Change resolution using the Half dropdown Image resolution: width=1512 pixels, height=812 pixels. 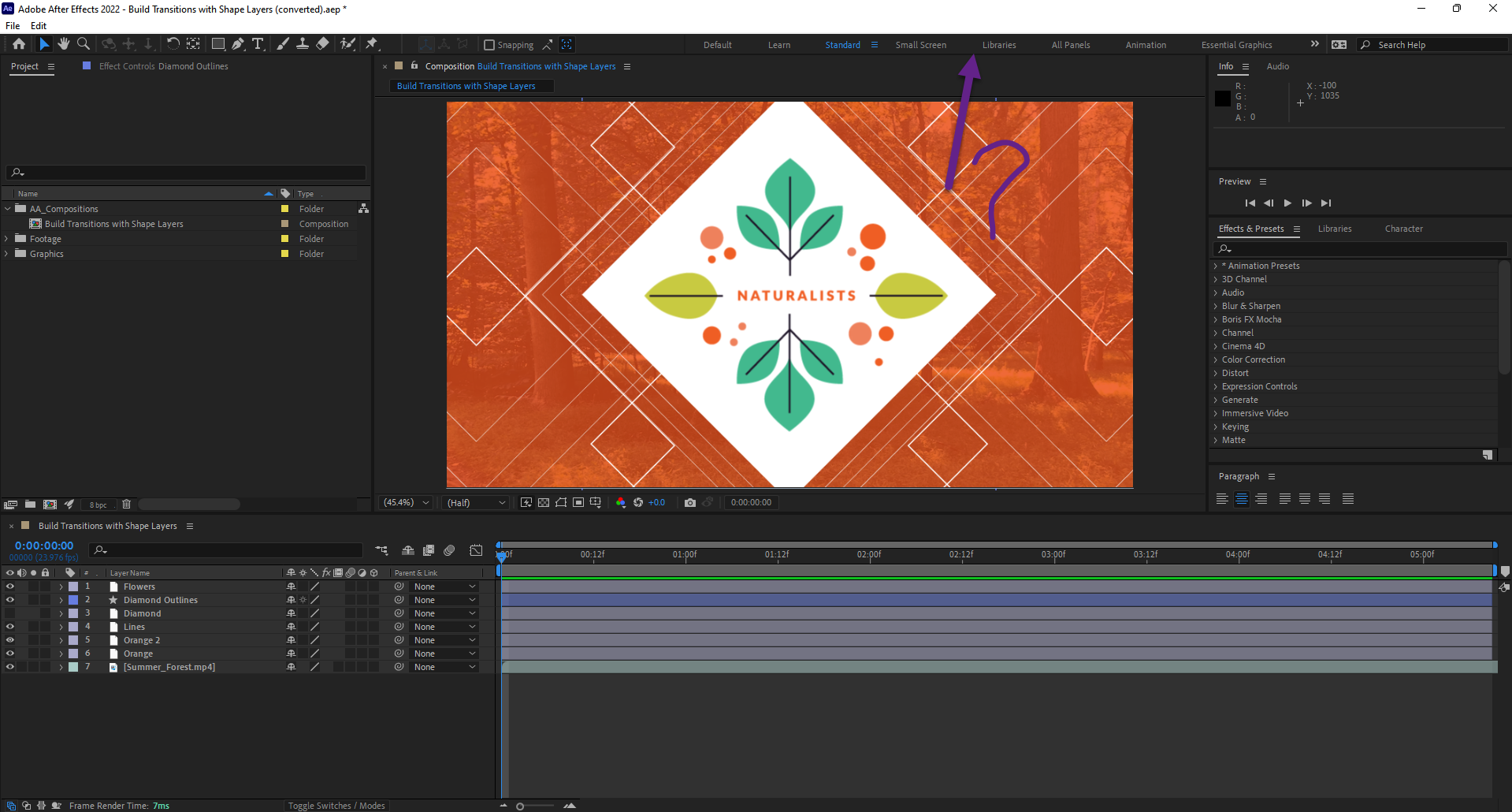(475, 502)
